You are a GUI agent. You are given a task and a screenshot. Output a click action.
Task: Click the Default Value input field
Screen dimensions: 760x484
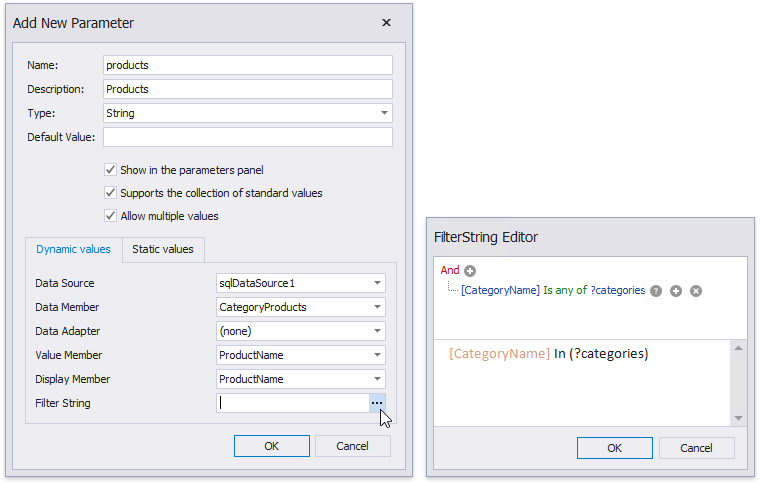point(247,137)
